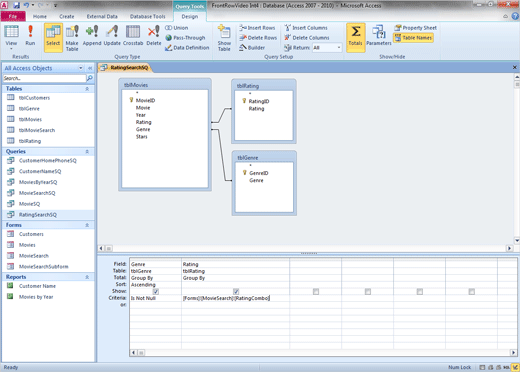Toggle the Totals sigma button

(356, 37)
